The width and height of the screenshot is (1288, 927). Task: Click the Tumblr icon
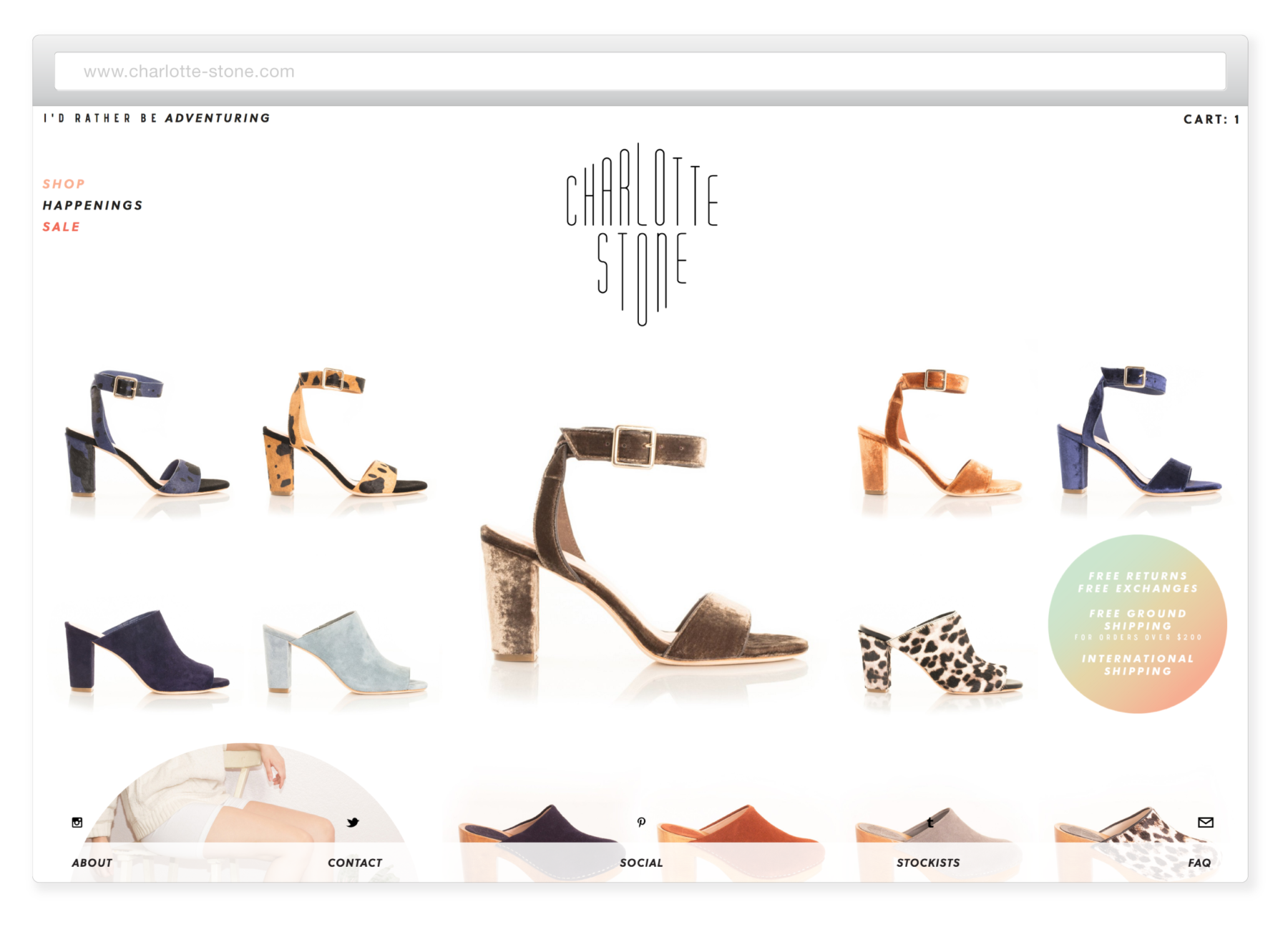click(930, 823)
